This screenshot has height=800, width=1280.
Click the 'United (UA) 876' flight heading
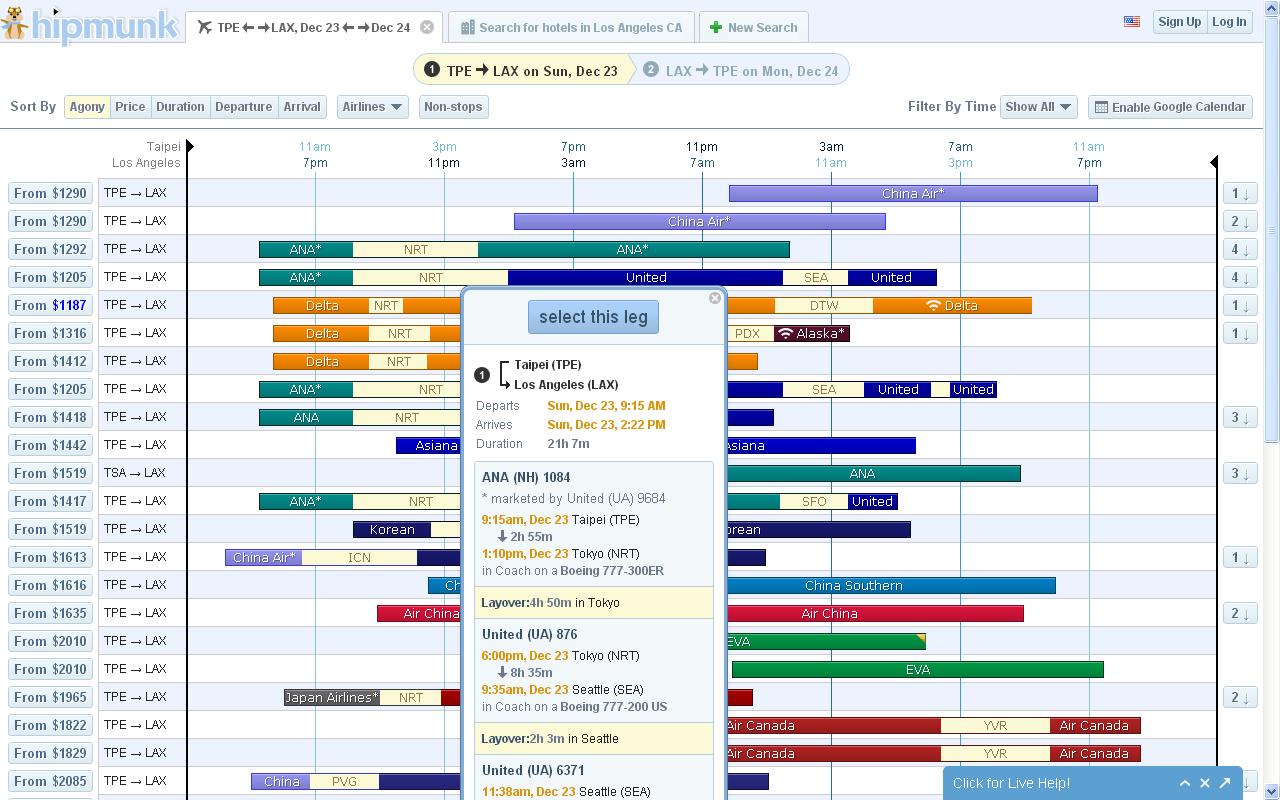click(530, 634)
